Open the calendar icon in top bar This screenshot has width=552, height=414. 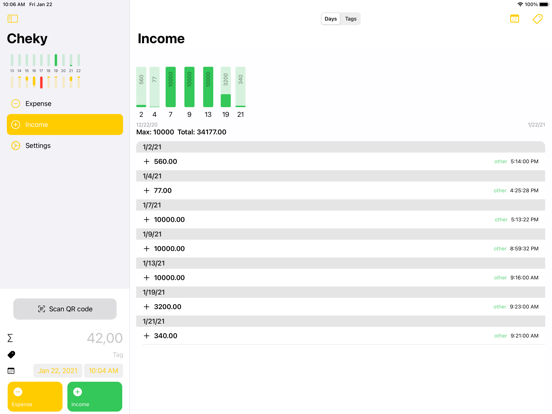(x=514, y=19)
